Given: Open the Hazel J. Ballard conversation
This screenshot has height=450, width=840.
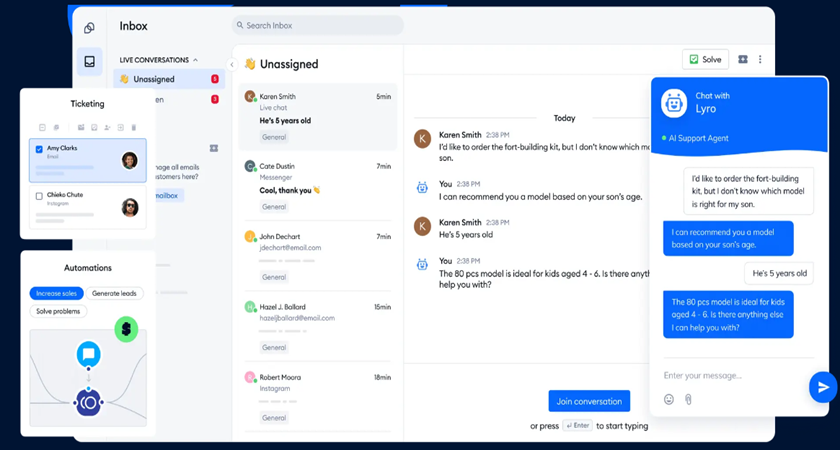Looking at the screenshot, I should (x=318, y=327).
